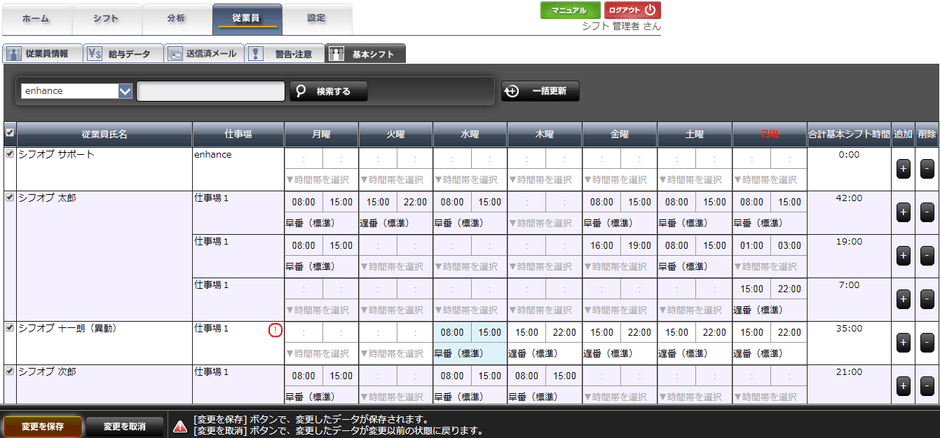Open the 分析 tab
This screenshot has height=438, width=940.
click(177, 19)
